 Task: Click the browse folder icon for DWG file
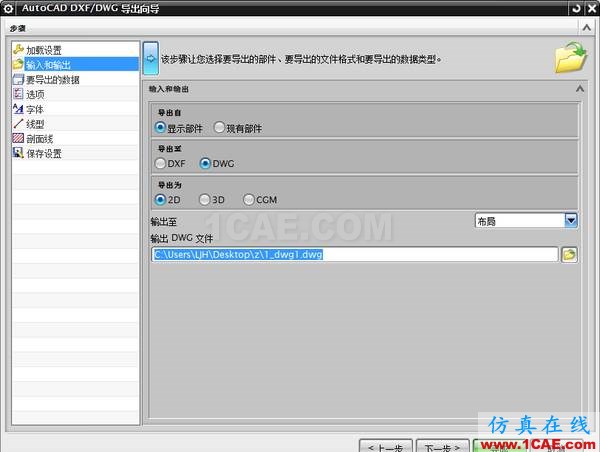click(569, 255)
